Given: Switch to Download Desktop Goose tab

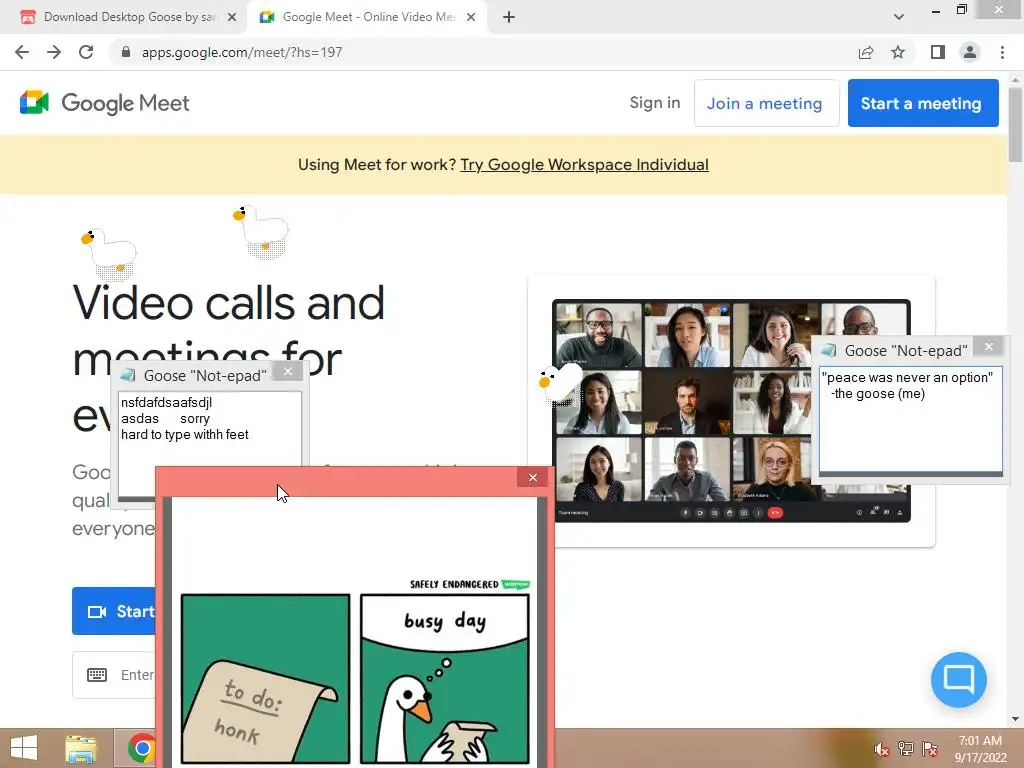Looking at the screenshot, I should click(x=128, y=17).
